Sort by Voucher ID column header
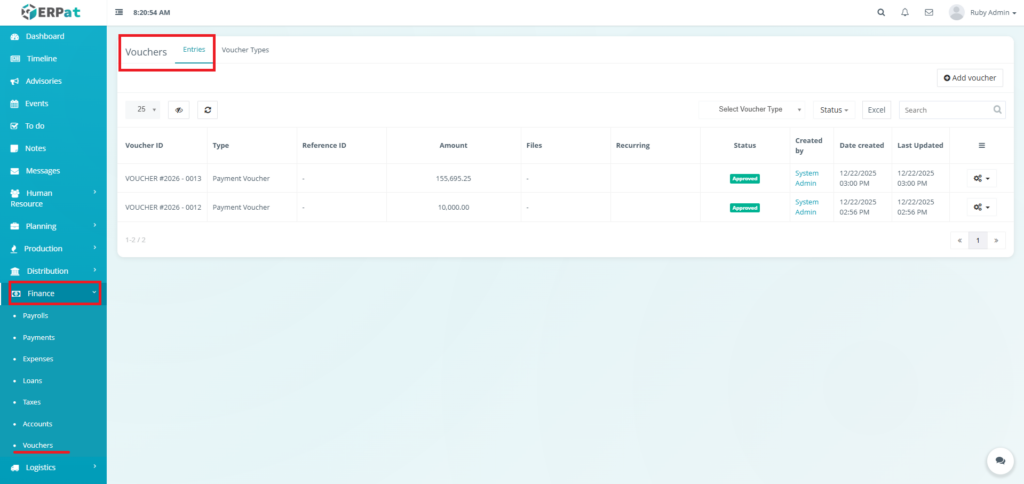The width and height of the screenshot is (1024, 484). point(163,146)
